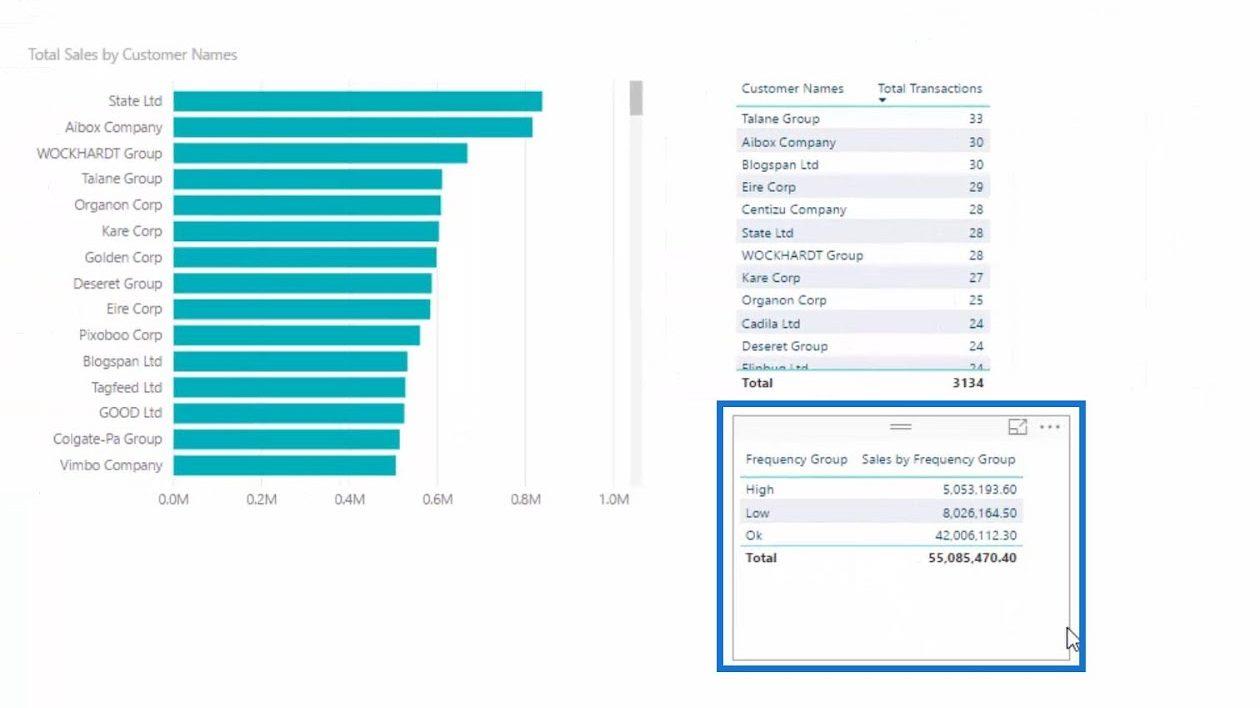The width and height of the screenshot is (1260, 708).
Task: Select the Kare Corp bar
Action: (x=306, y=231)
